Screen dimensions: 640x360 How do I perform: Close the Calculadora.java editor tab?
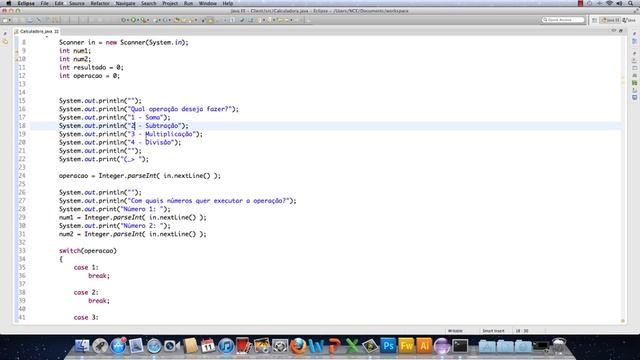(x=57, y=31)
